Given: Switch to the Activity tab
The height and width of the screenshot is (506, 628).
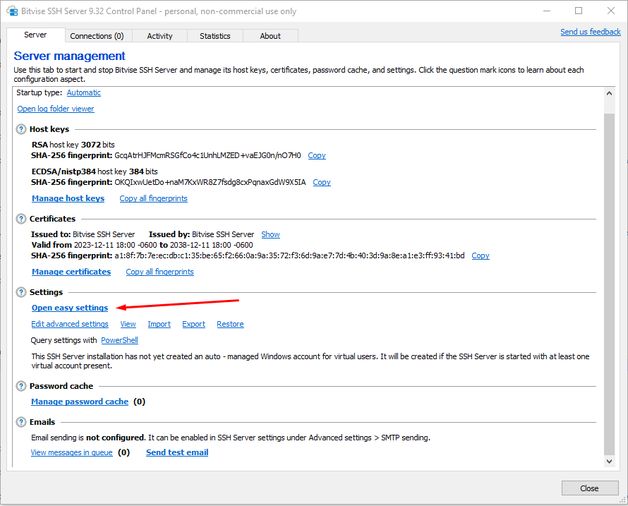Looking at the screenshot, I should pos(159,36).
